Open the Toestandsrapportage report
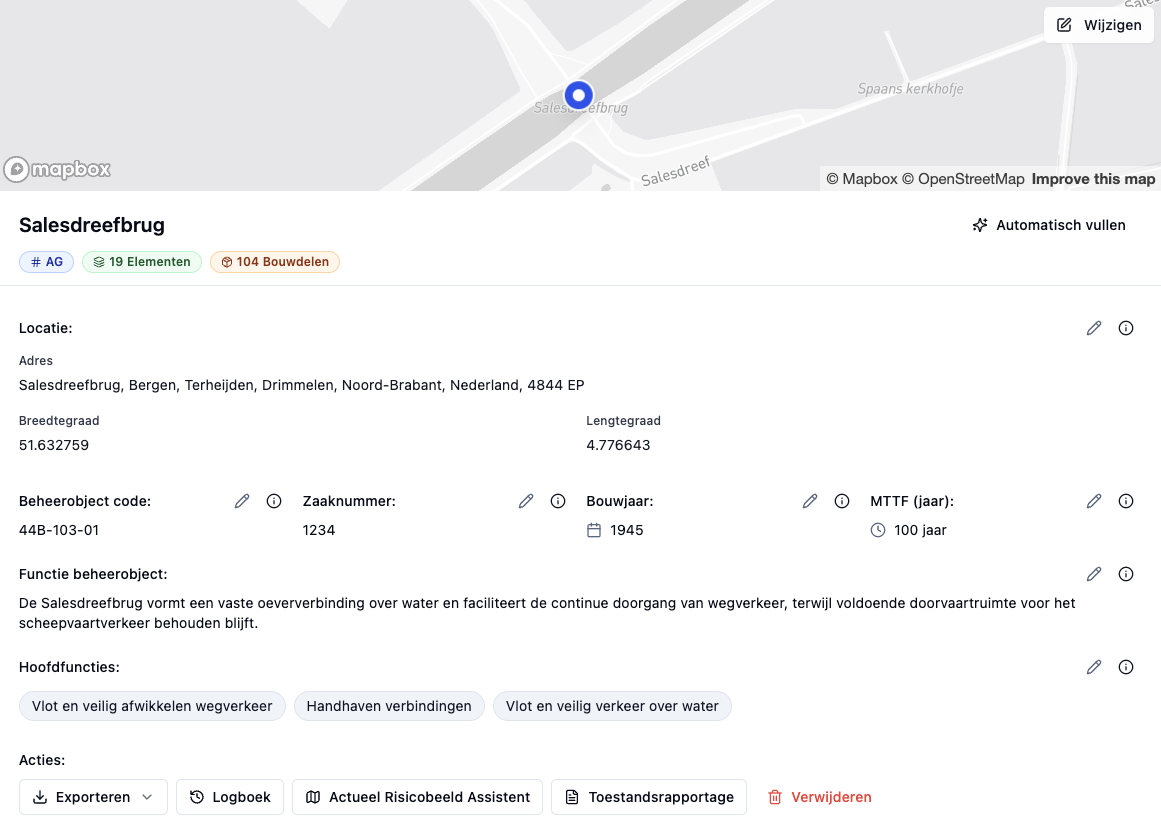Screen dimensions: 1161x839 click(649, 797)
